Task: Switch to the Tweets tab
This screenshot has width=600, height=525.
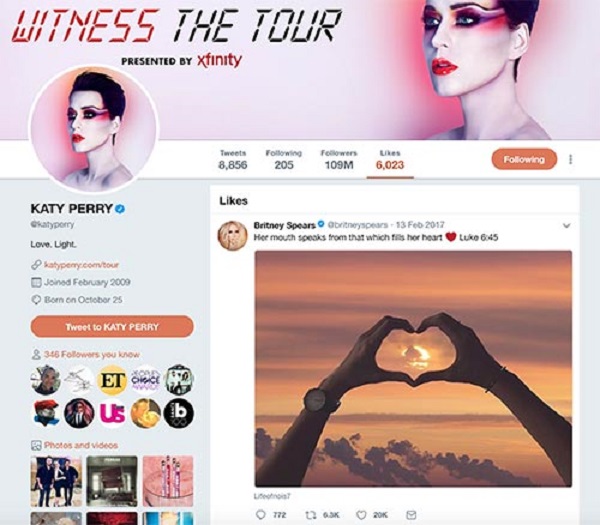Action: tap(233, 159)
